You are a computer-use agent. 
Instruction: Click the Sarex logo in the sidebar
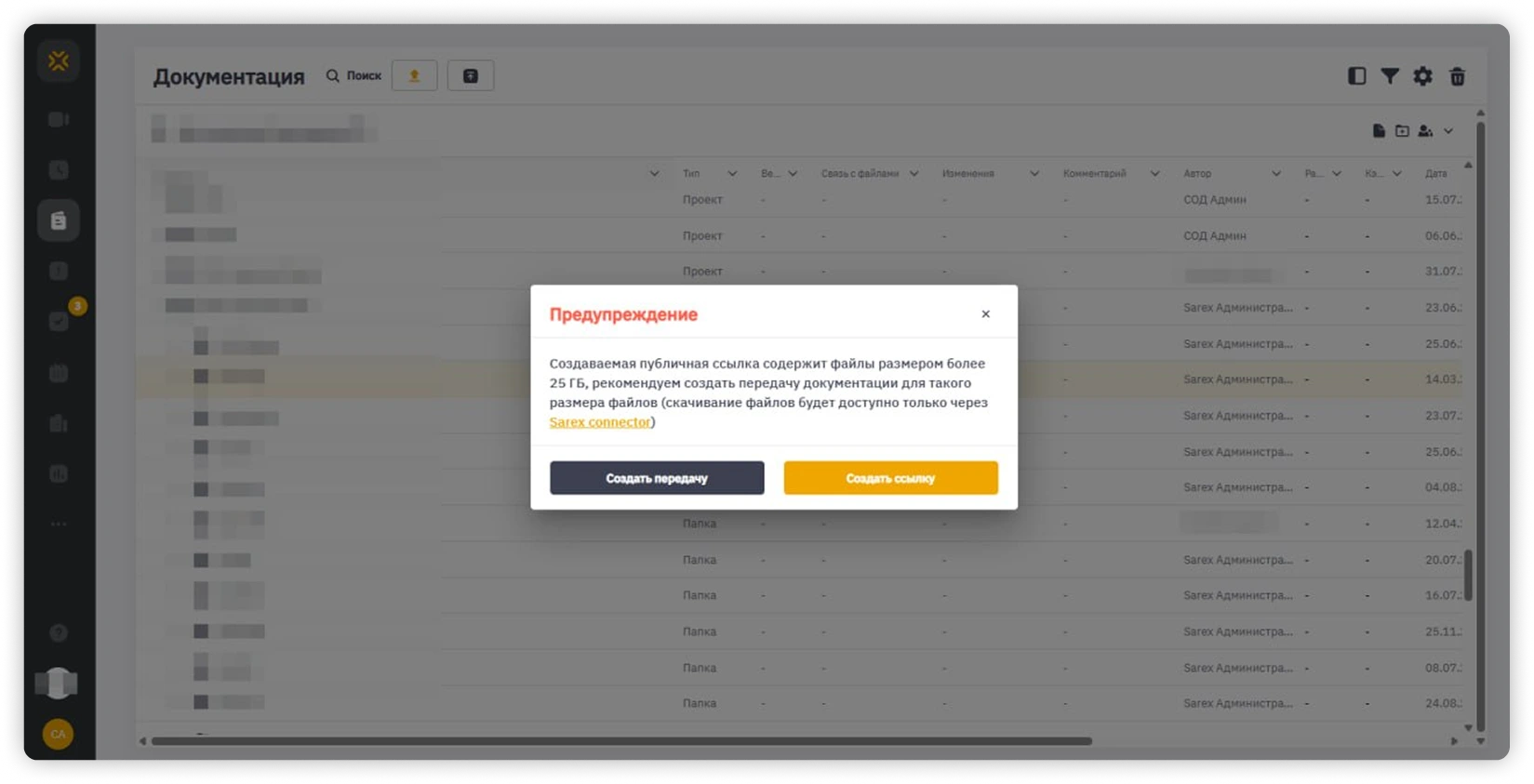59,61
